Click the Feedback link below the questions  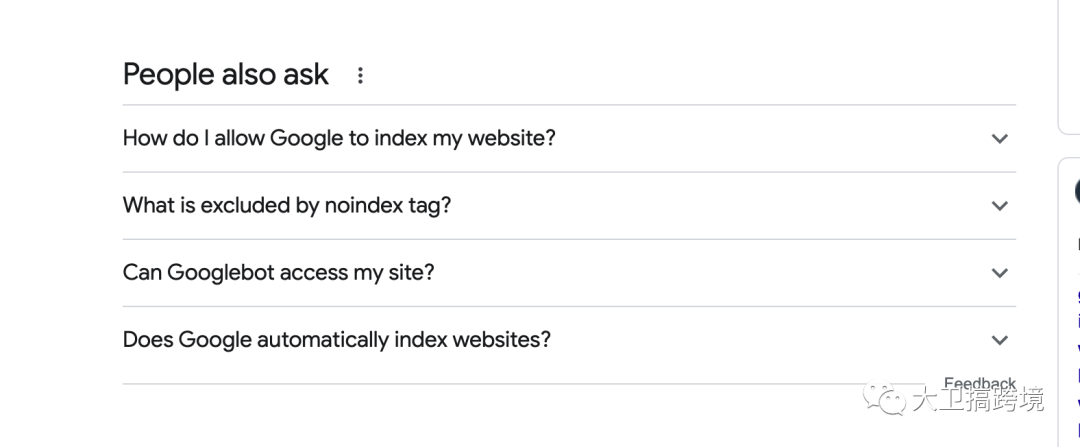(x=979, y=383)
